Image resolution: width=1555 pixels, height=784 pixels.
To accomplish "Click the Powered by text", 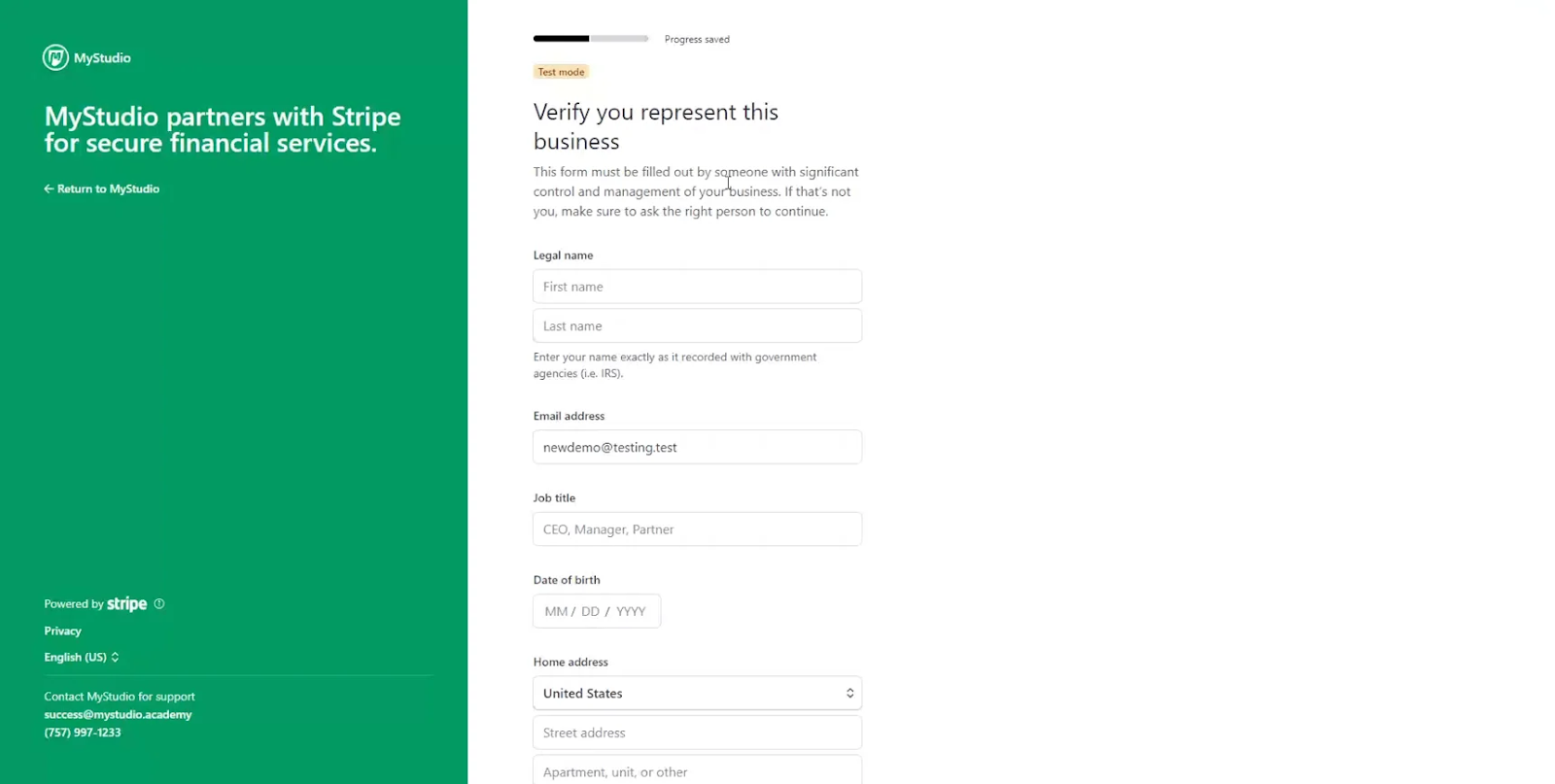I will 74,603.
